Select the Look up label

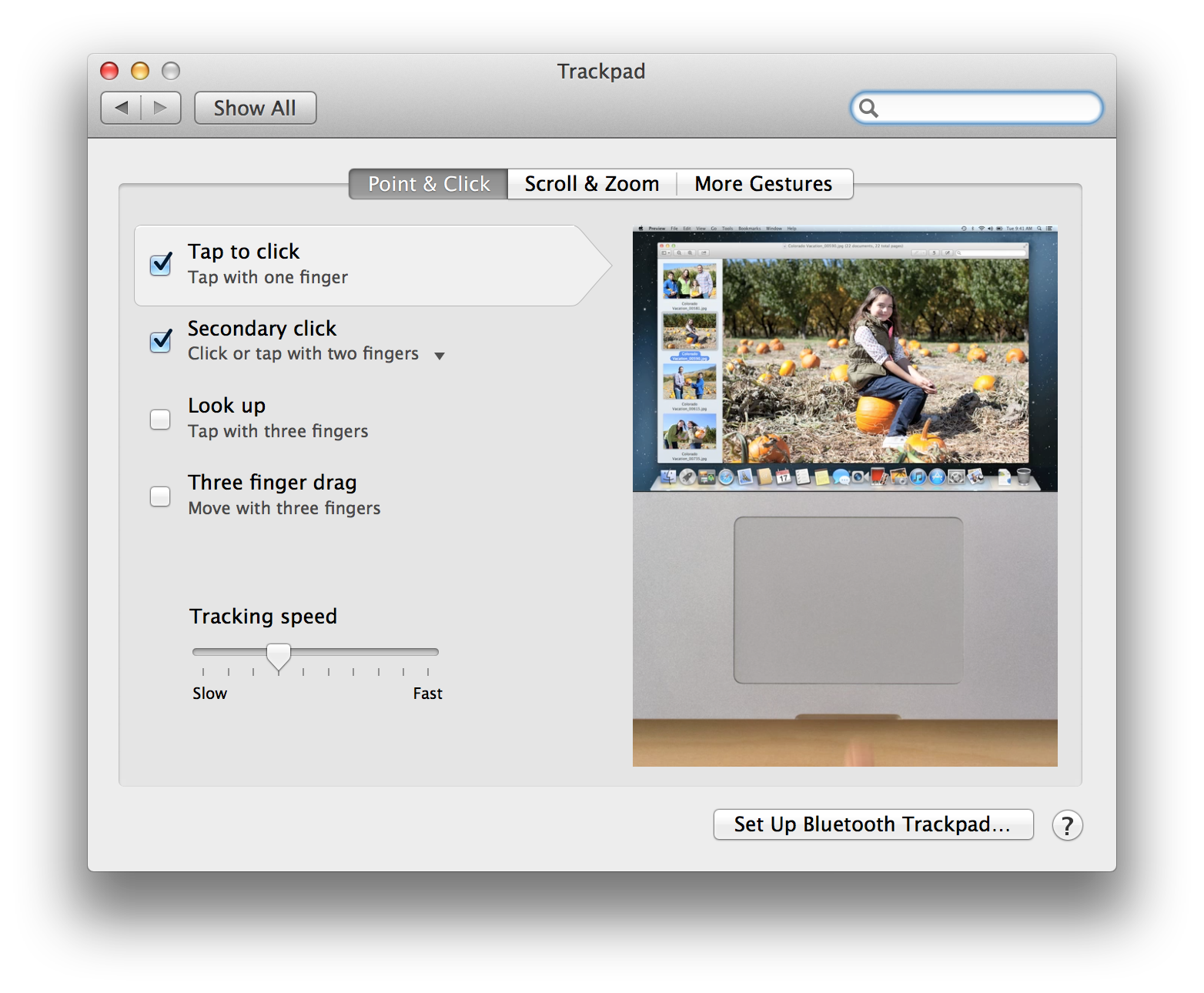pyautogui.click(x=227, y=406)
